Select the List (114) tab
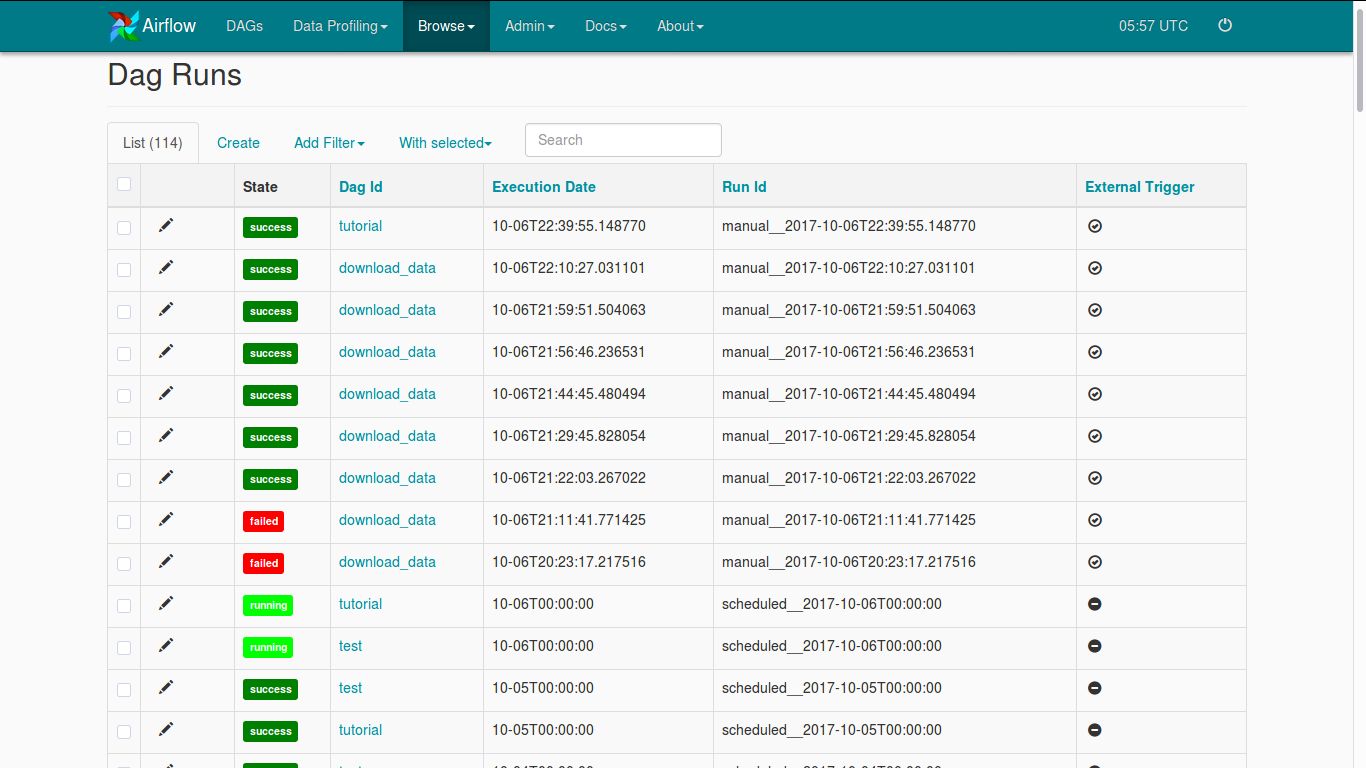The height and width of the screenshot is (768, 1366). tap(153, 143)
